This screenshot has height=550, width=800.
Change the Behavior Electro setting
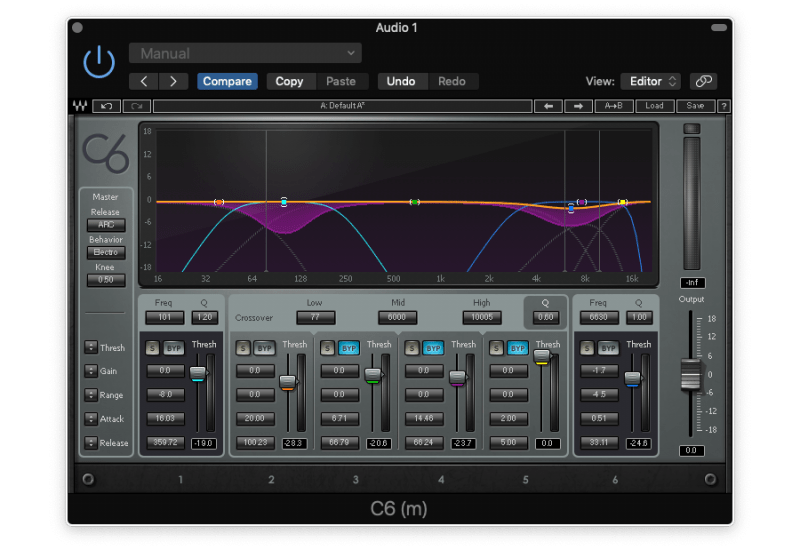106,252
